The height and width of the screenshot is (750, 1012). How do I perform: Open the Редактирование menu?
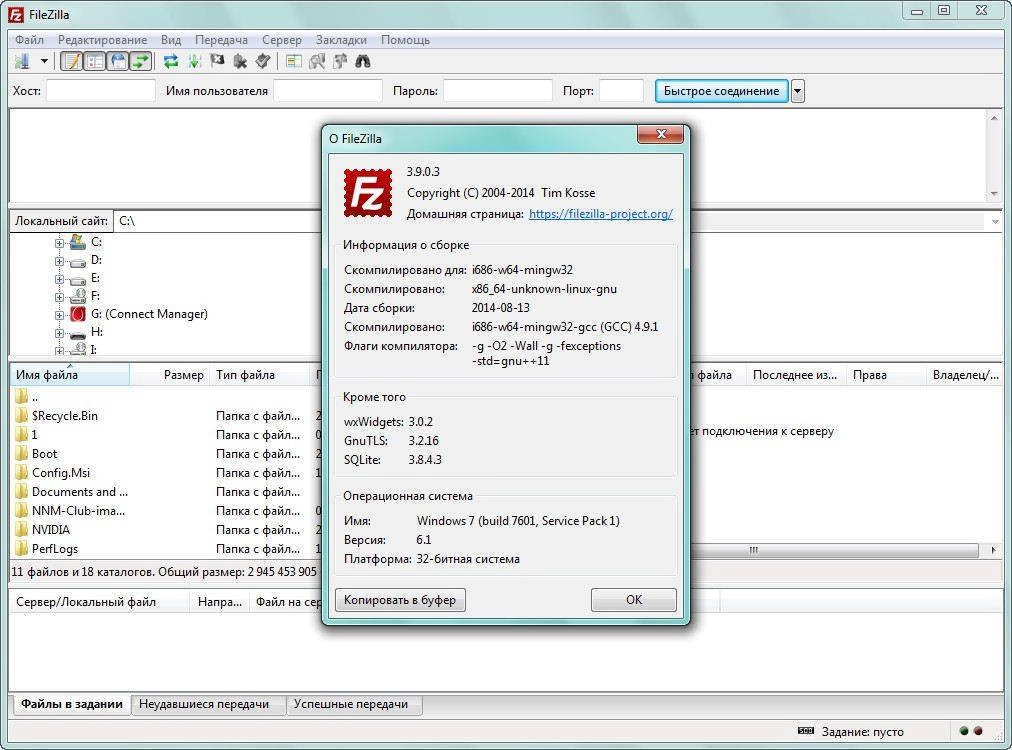click(103, 39)
